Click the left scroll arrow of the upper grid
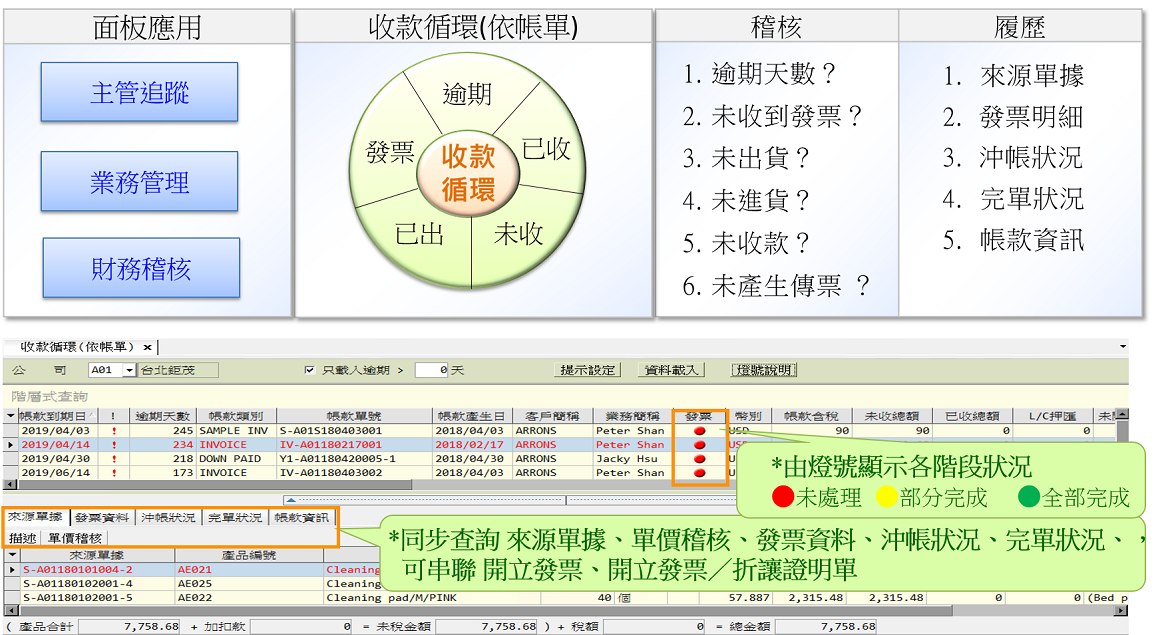This screenshot has height=635, width=1170. (10, 484)
